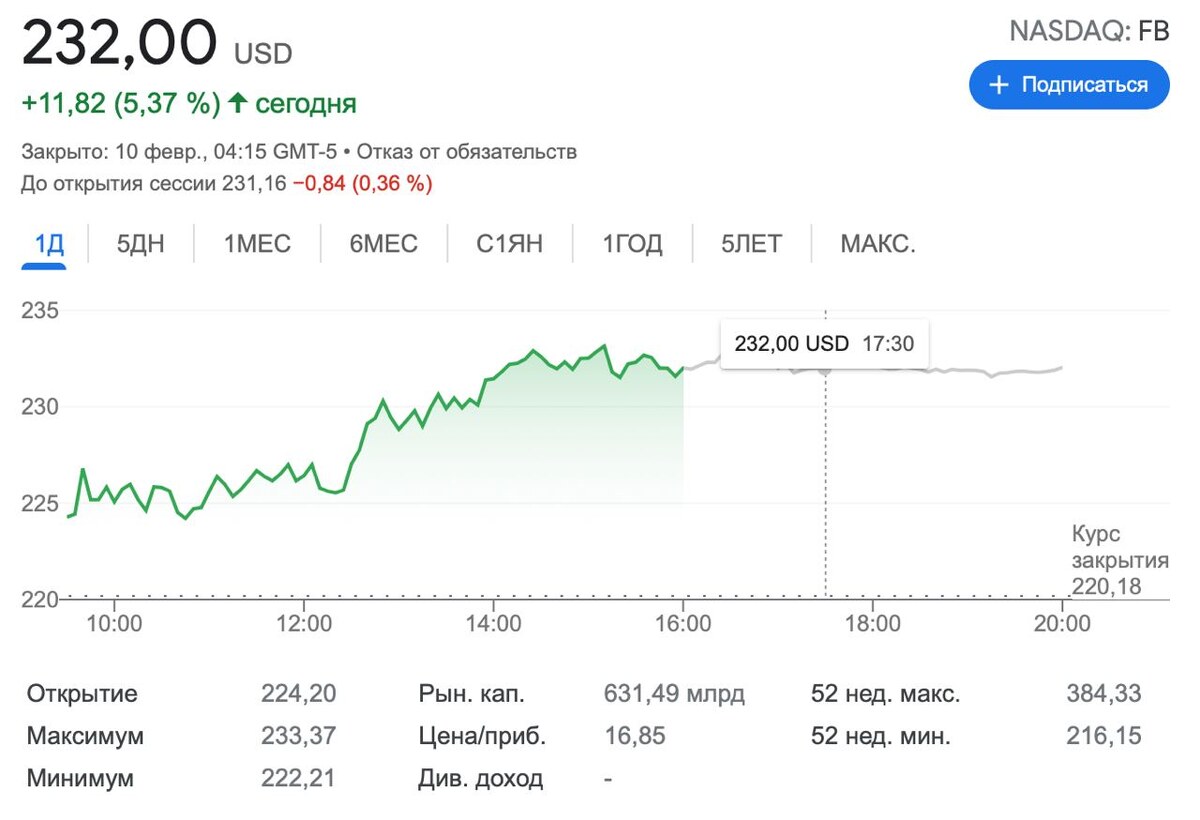Click the 232,00 USD 17:30 chart tooltip

(x=824, y=343)
